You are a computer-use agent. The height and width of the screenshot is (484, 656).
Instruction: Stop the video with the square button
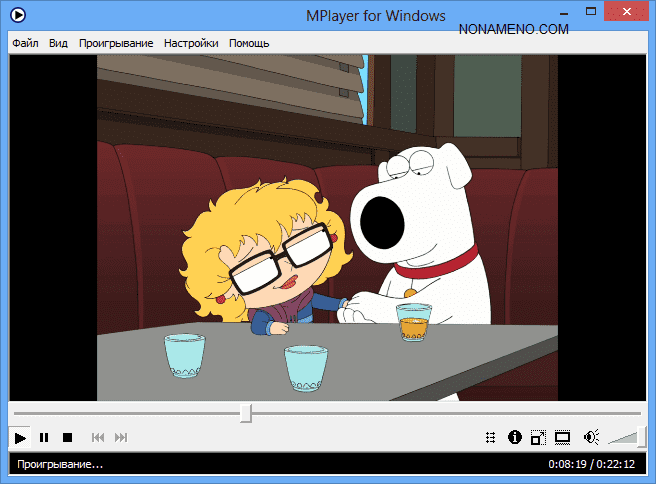click(x=68, y=437)
